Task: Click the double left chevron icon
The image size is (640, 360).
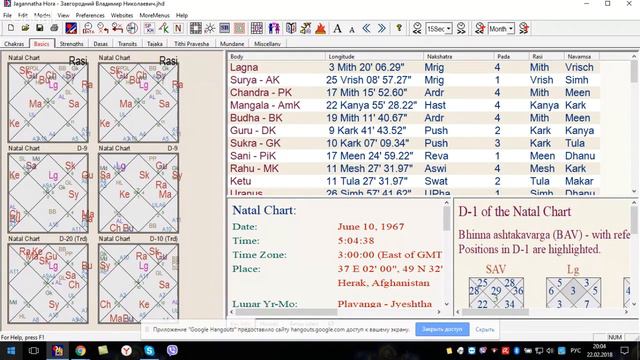Action: [x=367, y=28]
